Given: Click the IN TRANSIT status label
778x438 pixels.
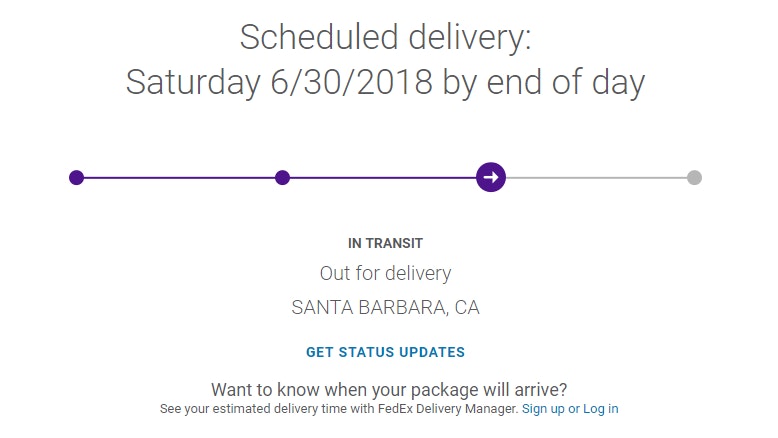Looking at the screenshot, I should (385, 243).
